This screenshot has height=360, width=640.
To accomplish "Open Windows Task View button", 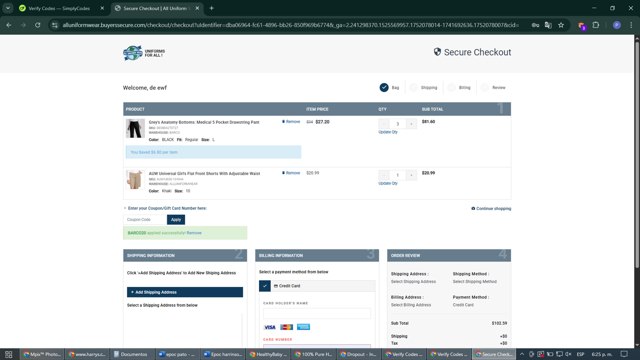I will (8, 354).
